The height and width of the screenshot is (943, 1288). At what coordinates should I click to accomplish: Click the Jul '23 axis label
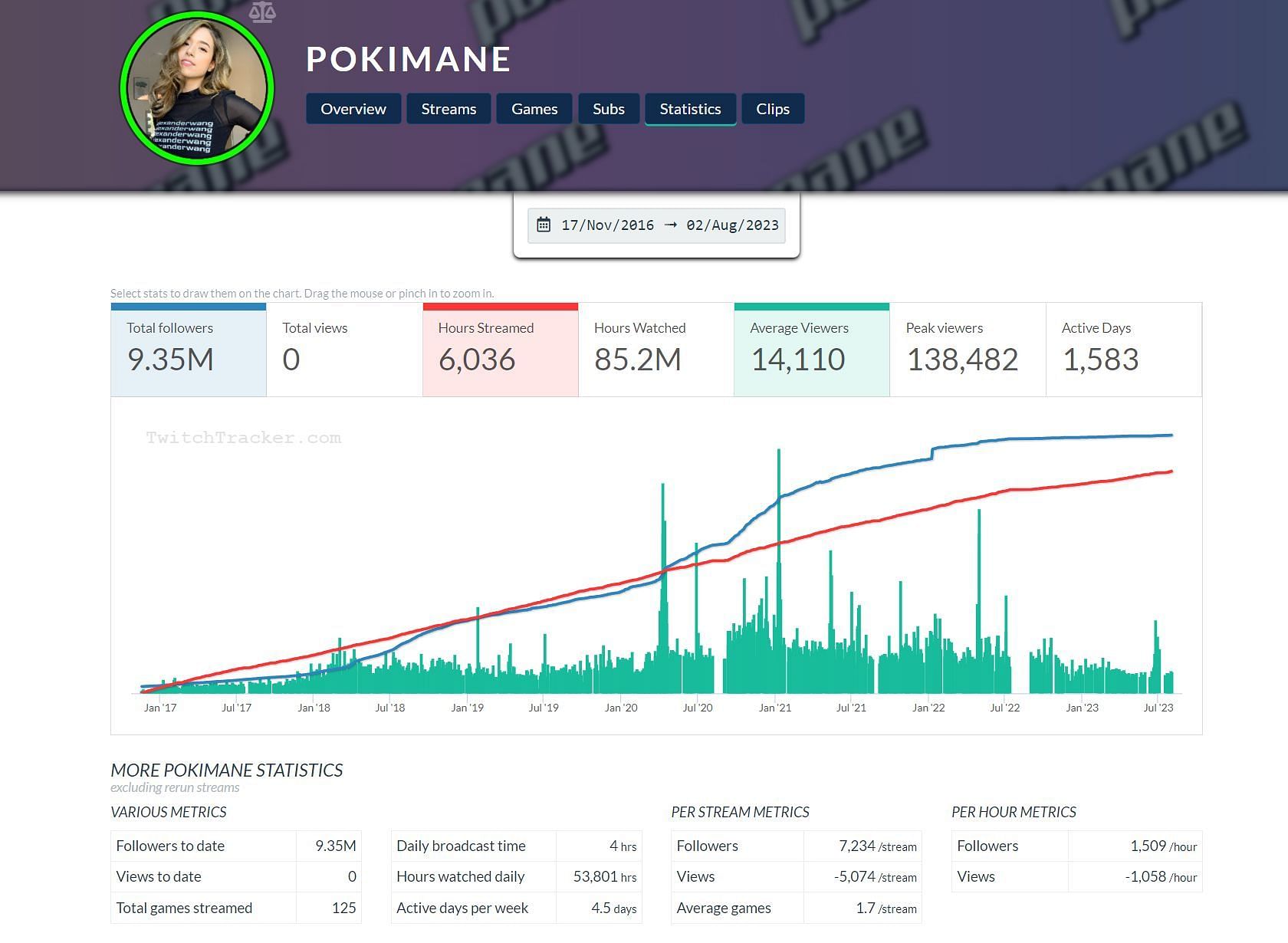1158,708
